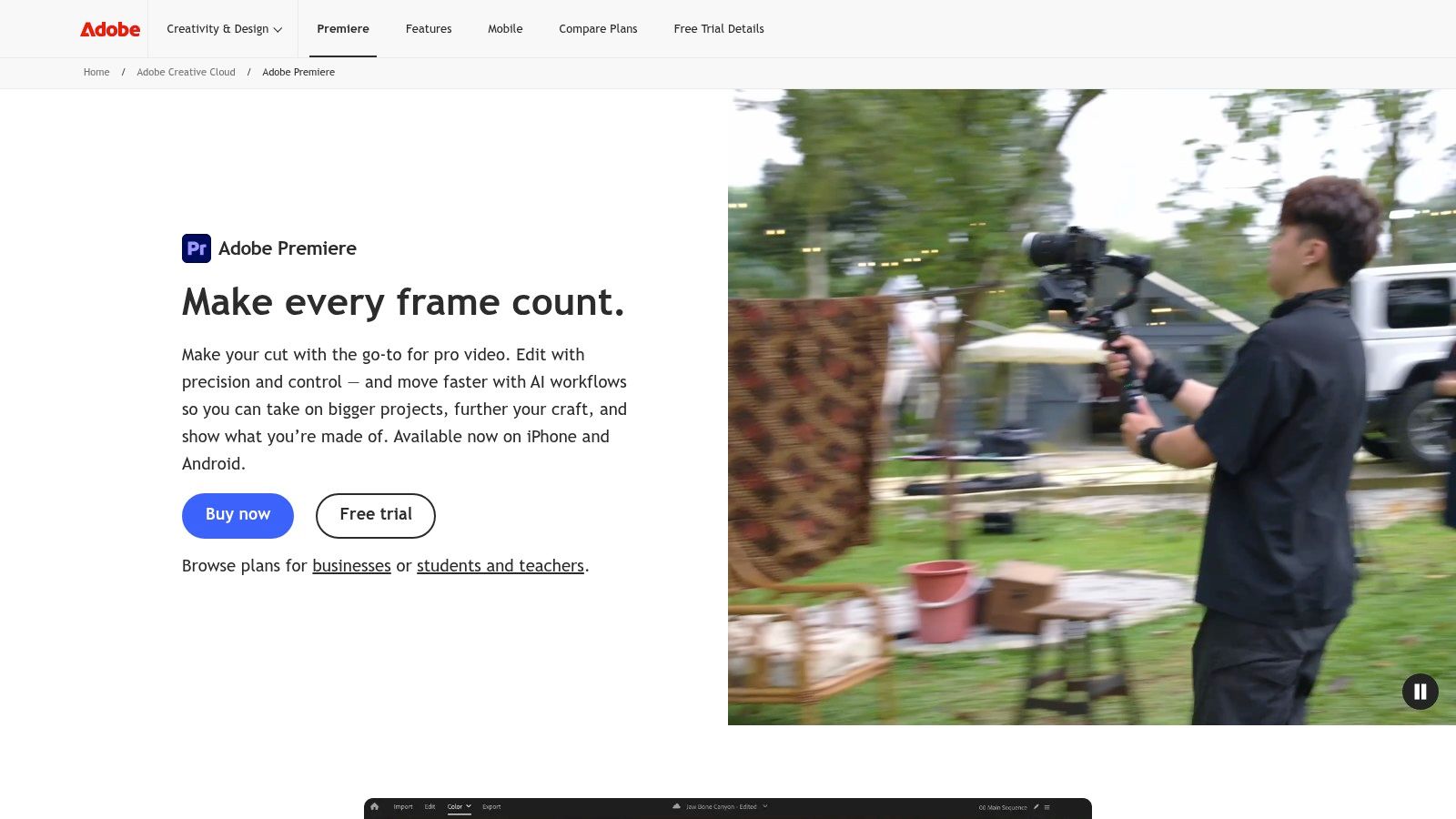Click the pencil icon next to Main Sequence
The height and width of the screenshot is (819, 1456).
tap(1036, 806)
